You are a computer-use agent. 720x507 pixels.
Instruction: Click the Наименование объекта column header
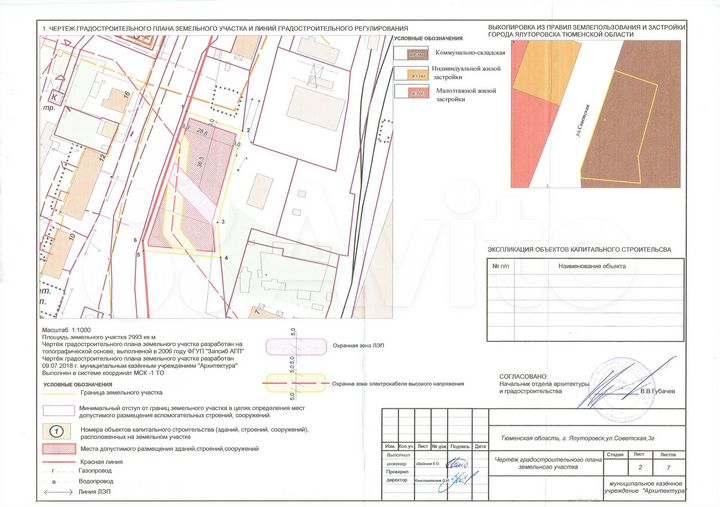[591, 267]
